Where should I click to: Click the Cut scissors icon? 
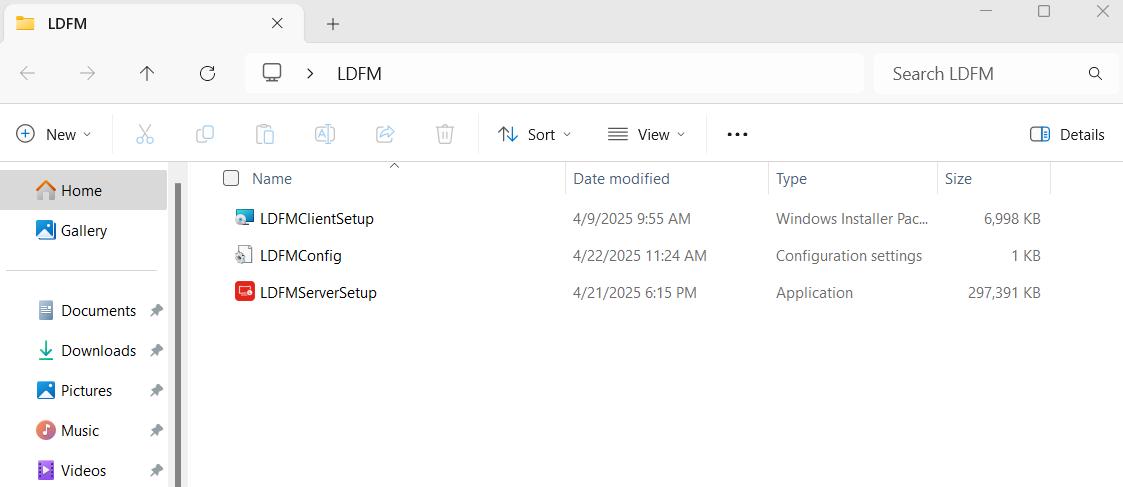pos(145,134)
